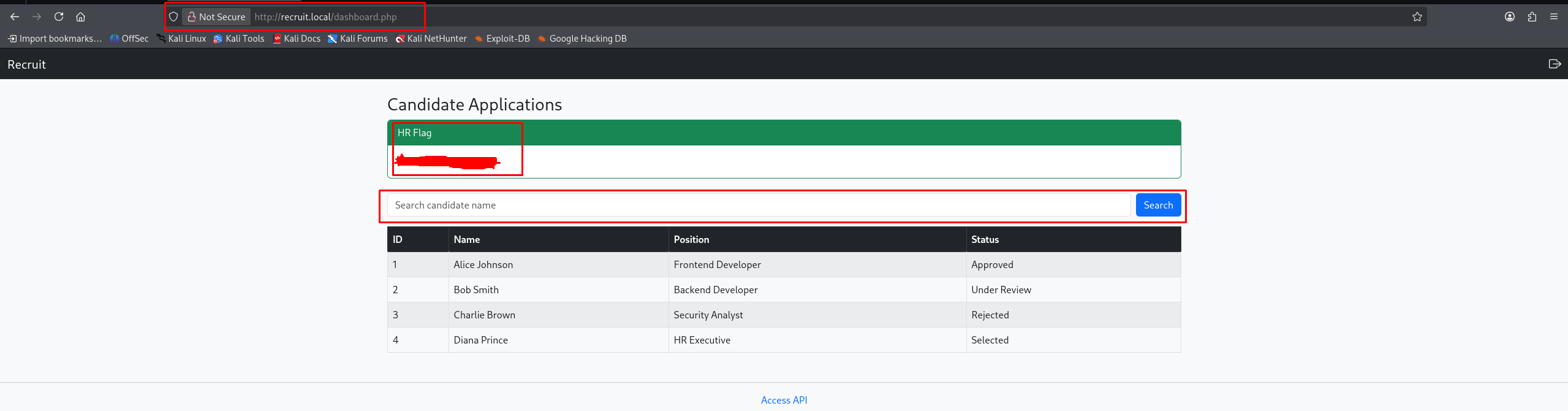The image size is (1568, 411).
Task: Open the Firefox hamburger menu
Action: coord(1554,17)
